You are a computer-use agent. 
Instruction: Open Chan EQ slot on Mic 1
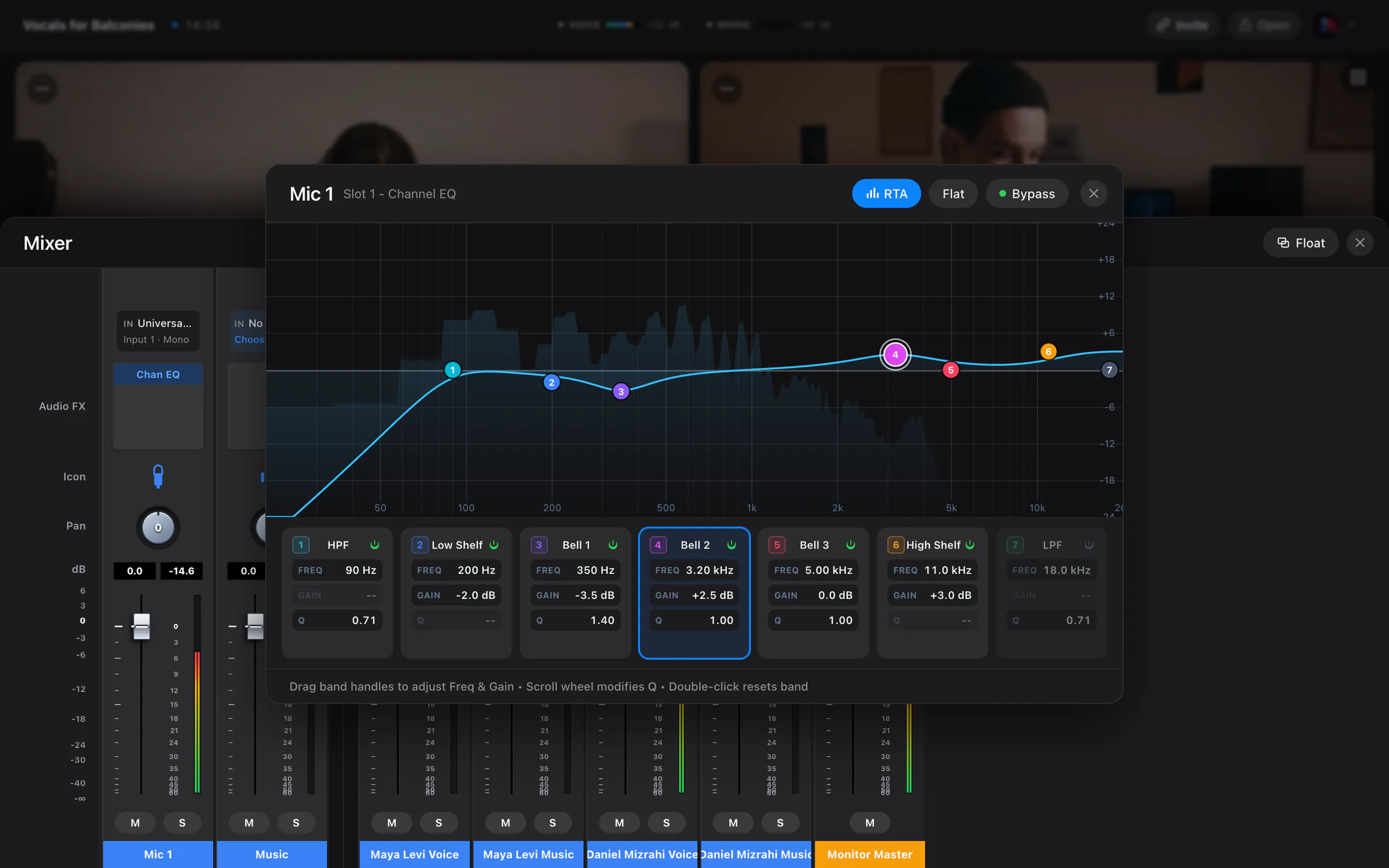point(158,374)
